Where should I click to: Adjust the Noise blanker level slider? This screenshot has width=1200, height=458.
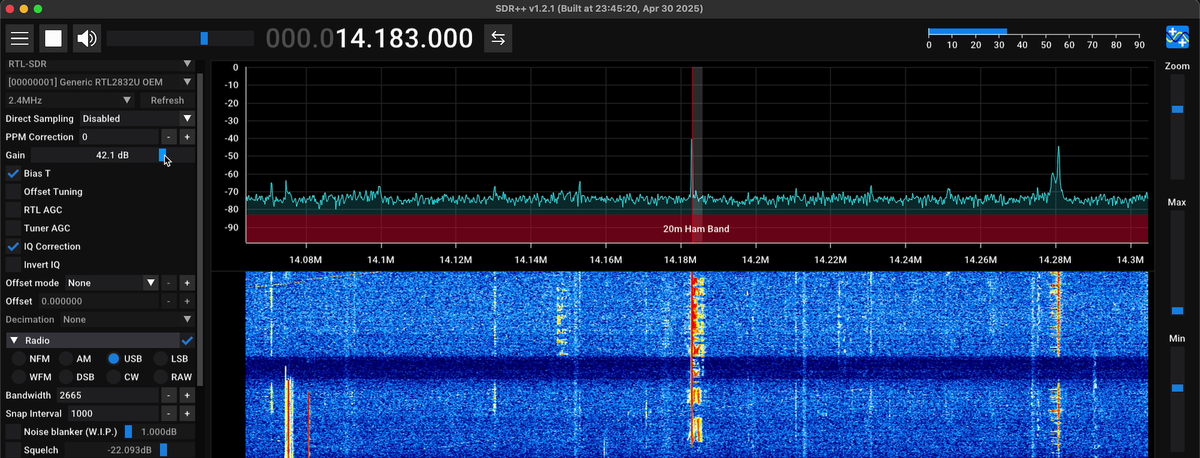160,431
